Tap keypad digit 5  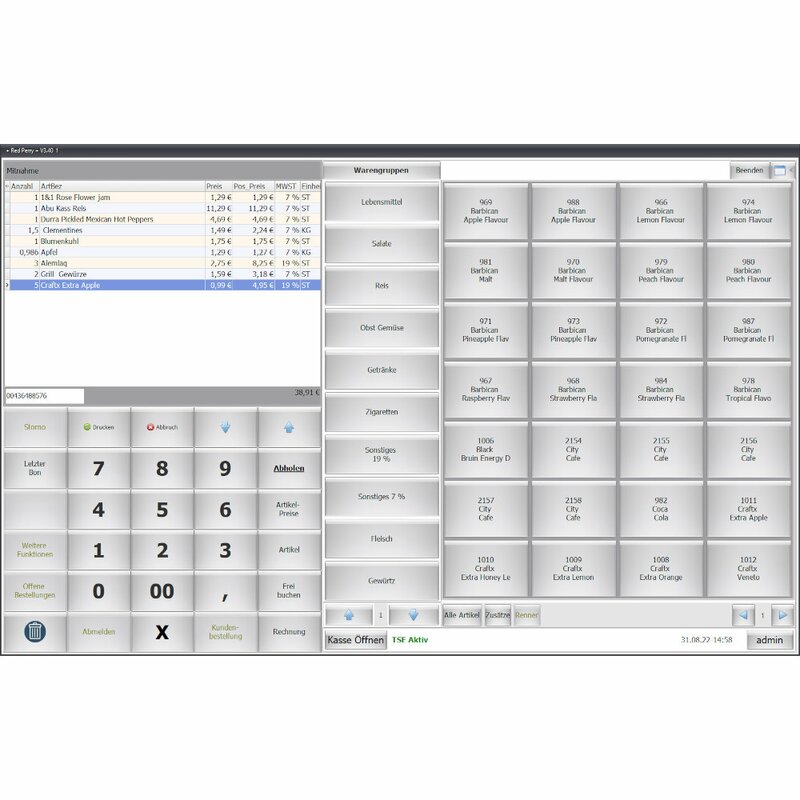click(162, 509)
